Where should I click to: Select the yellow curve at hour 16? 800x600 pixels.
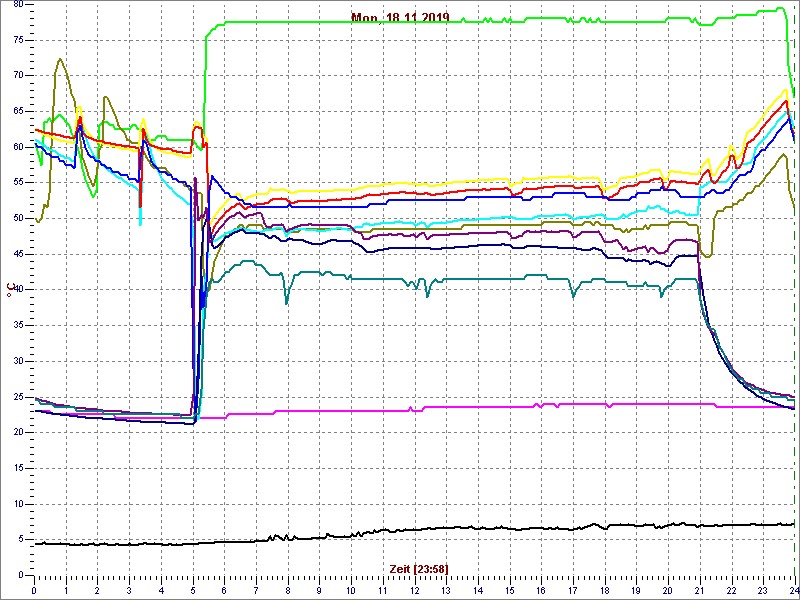541,178
